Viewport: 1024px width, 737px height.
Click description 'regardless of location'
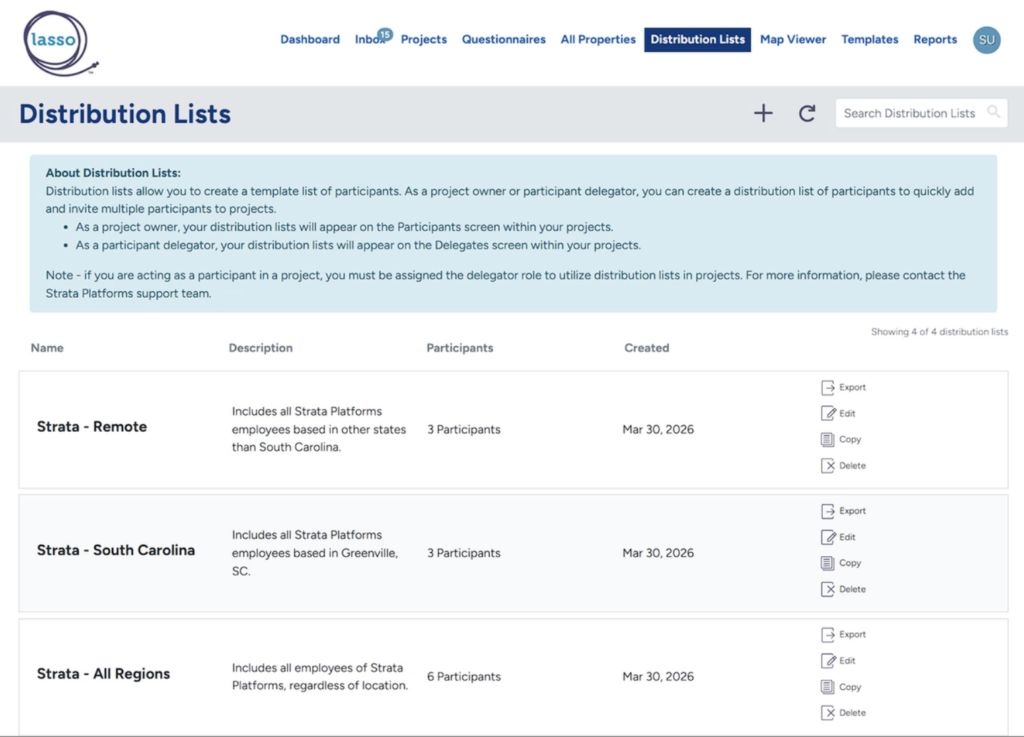click(x=320, y=676)
